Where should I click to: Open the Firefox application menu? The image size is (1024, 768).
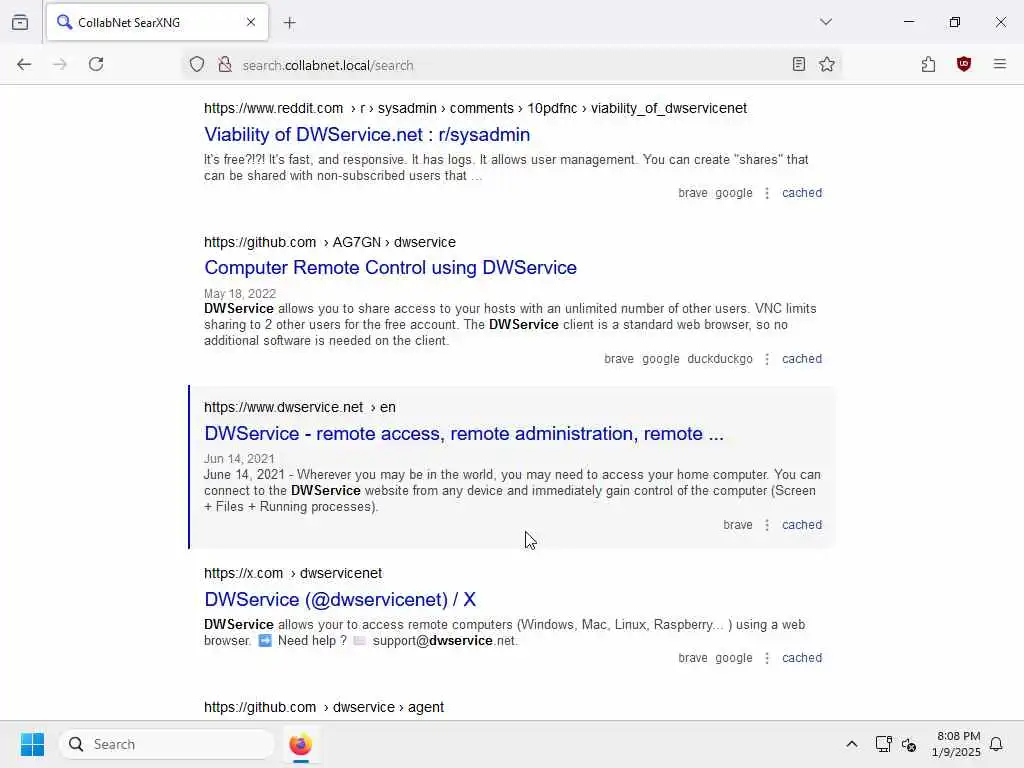[x=999, y=64]
